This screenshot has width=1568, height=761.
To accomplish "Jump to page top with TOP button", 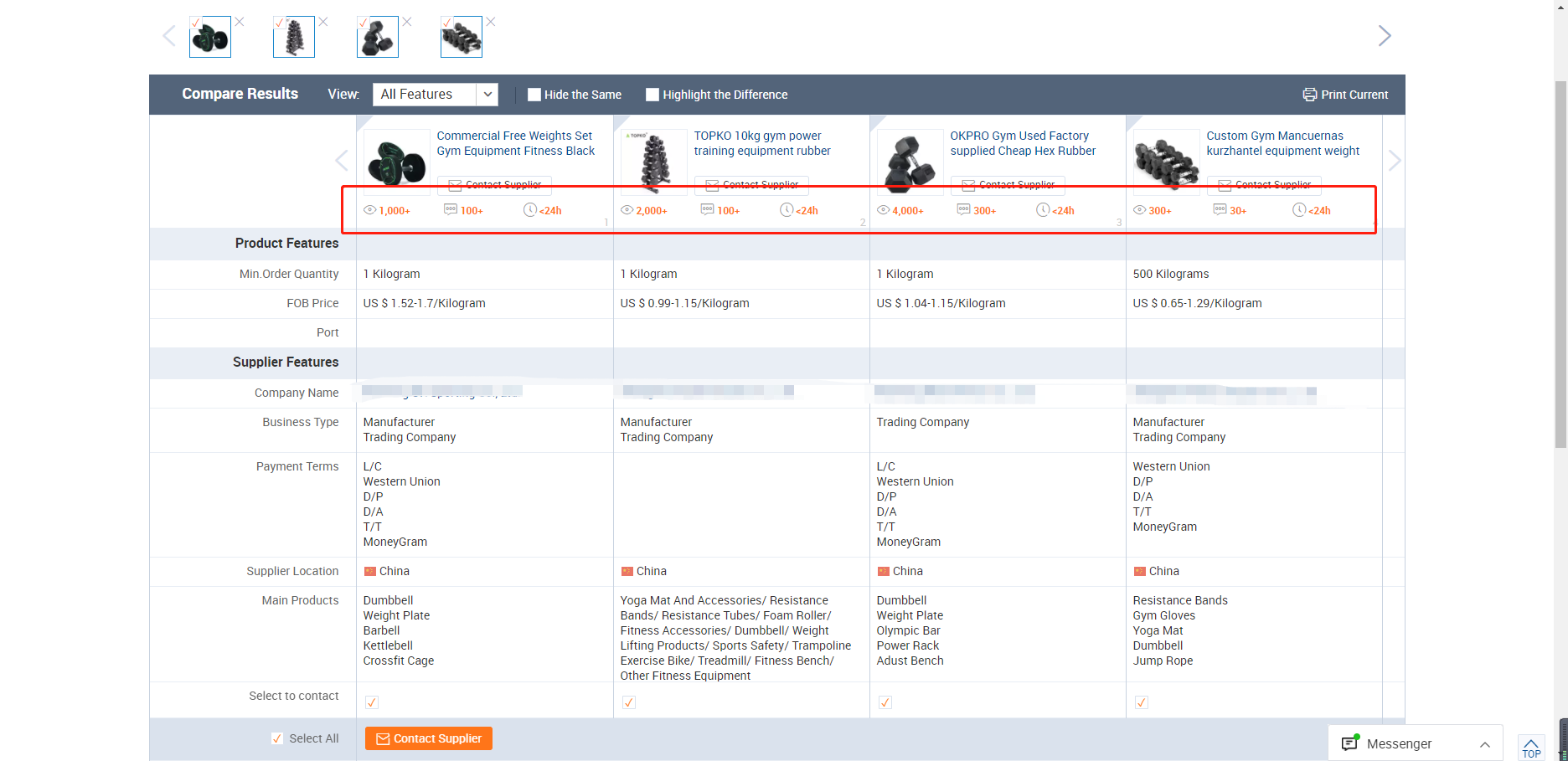I will point(1531,748).
